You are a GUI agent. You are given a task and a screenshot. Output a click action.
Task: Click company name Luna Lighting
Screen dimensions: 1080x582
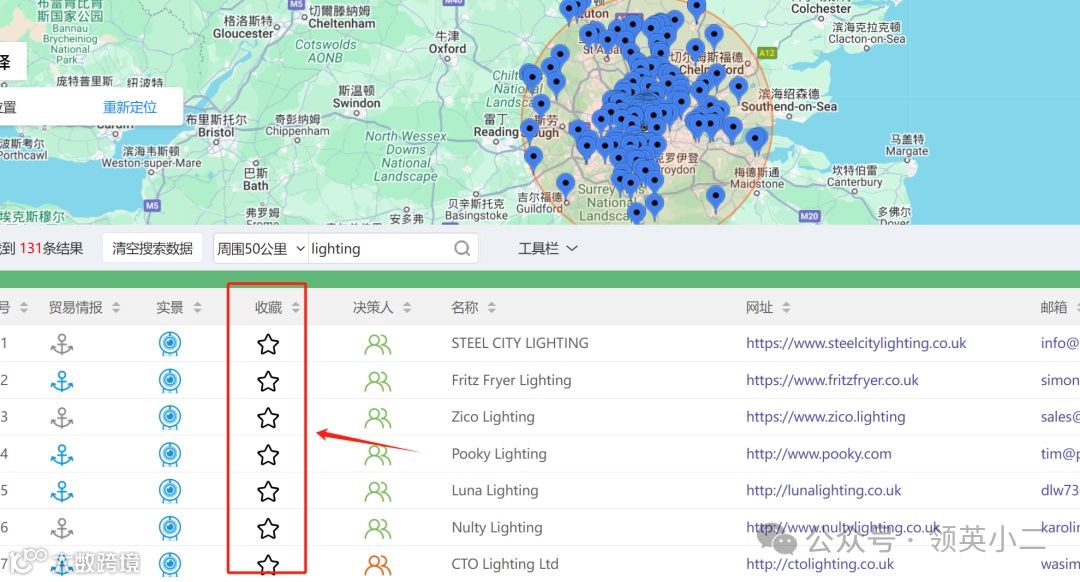(x=495, y=490)
